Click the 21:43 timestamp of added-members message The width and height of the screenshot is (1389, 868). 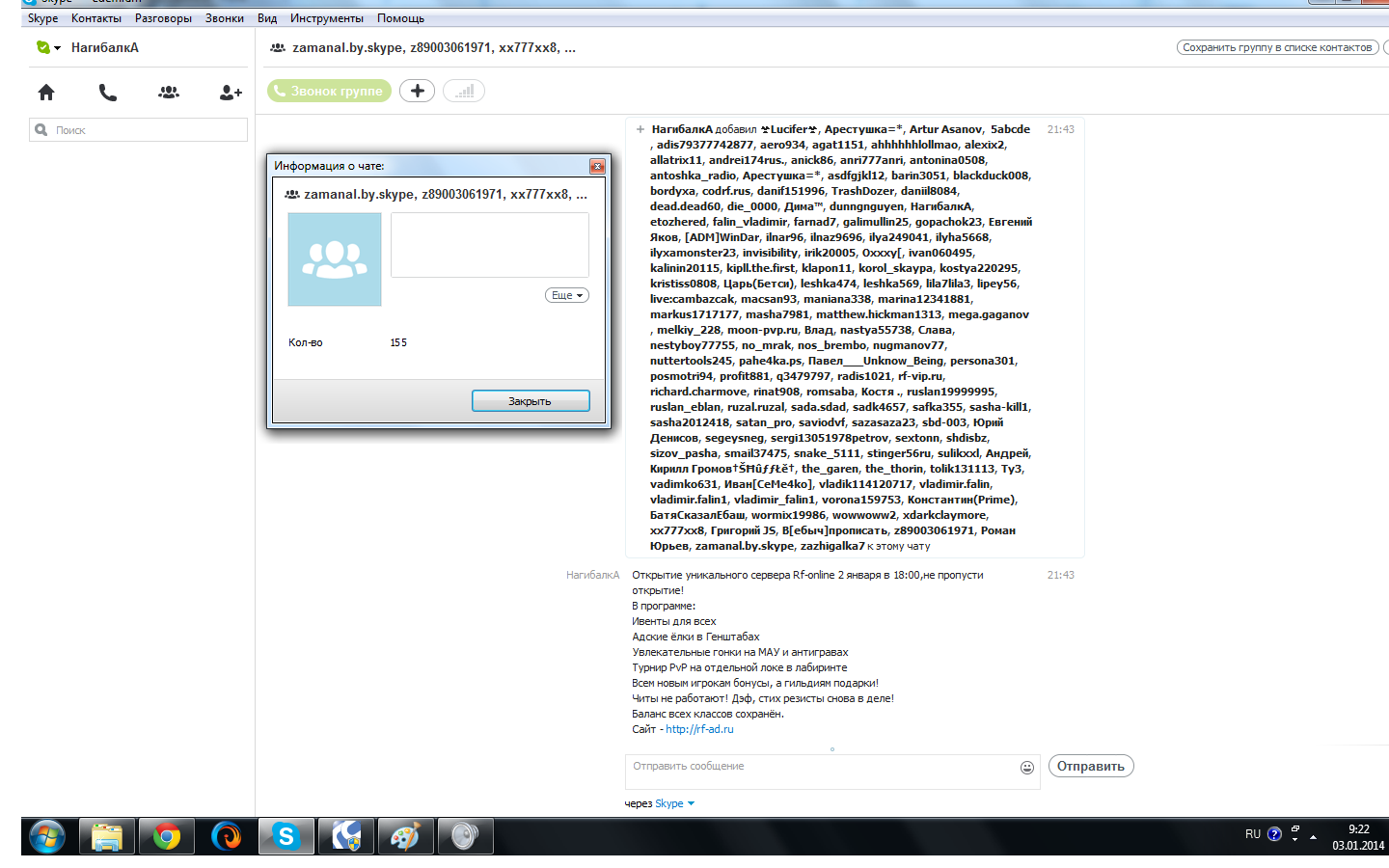1061,129
